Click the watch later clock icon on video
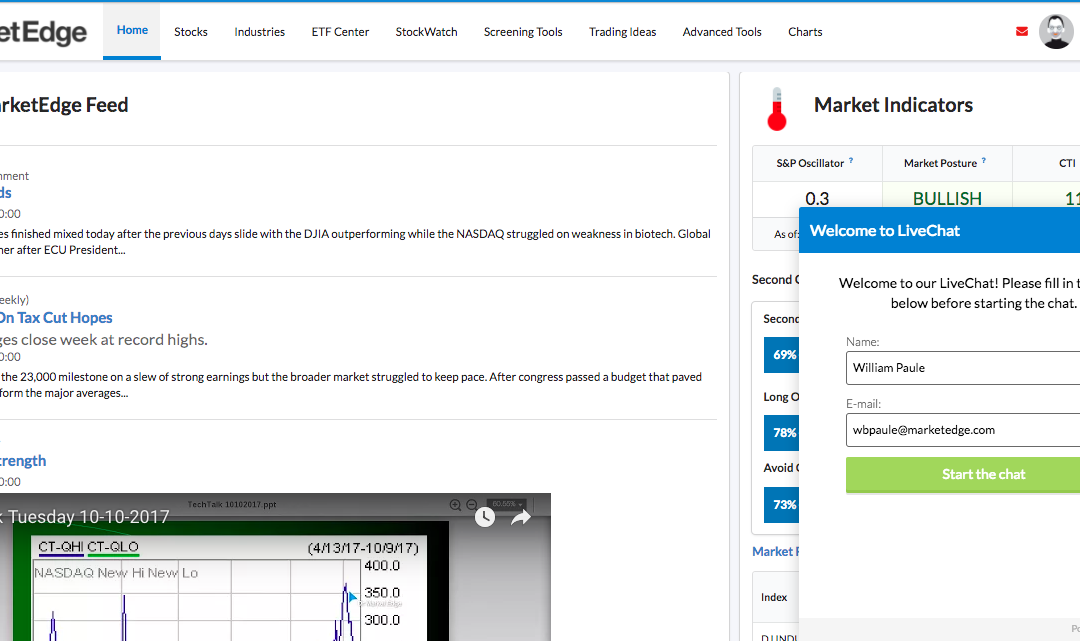 [485, 517]
